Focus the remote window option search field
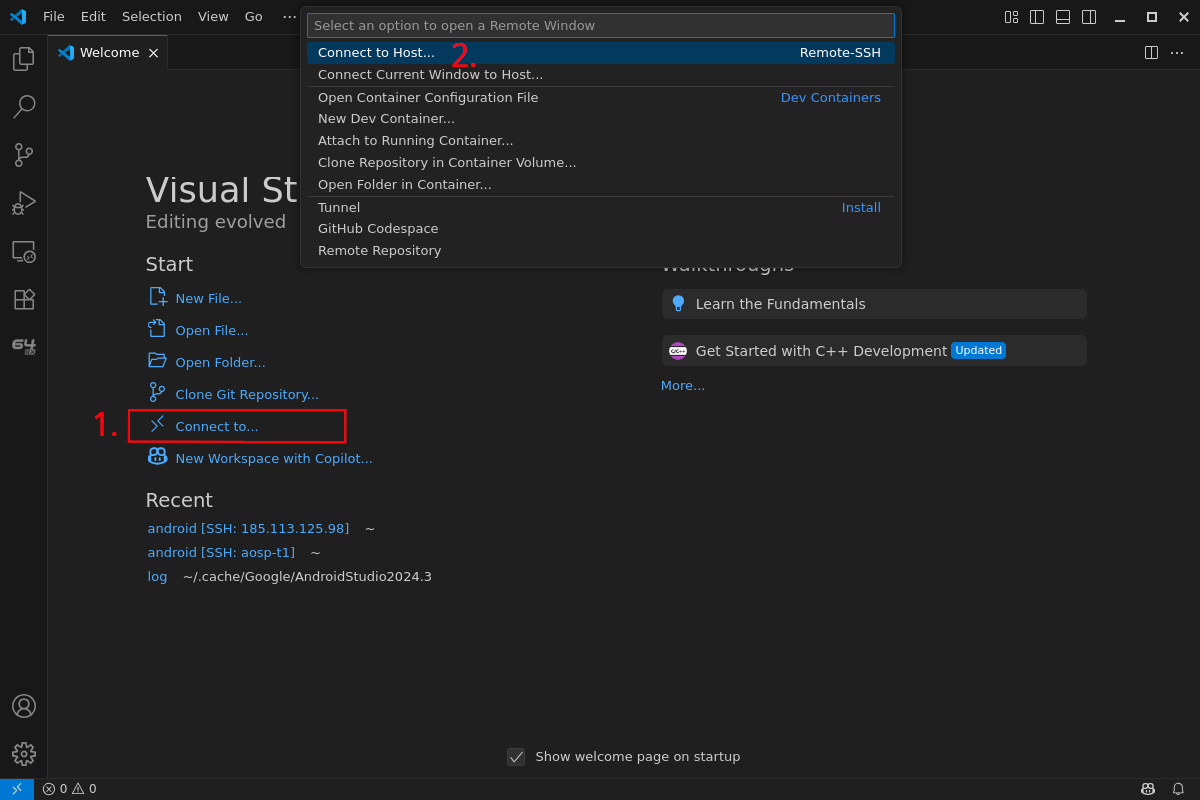Screen dimensions: 1200x800 pos(601,25)
